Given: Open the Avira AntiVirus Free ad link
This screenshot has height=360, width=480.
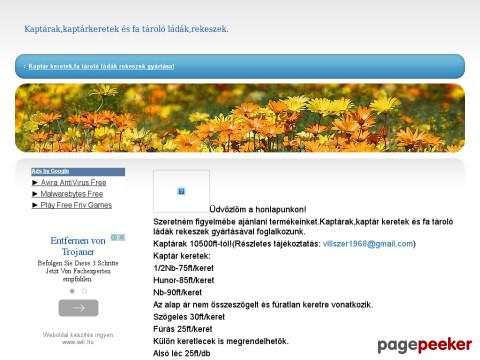Looking at the screenshot, I should [73, 183].
